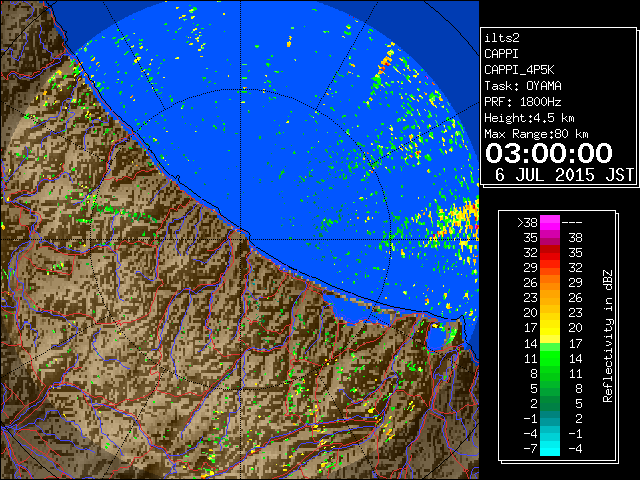The height and width of the screenshot is (480, 640).
Task: Click the yellow 17 dBZ swatch
Action: pyautogui.click(x=550, y=328)
